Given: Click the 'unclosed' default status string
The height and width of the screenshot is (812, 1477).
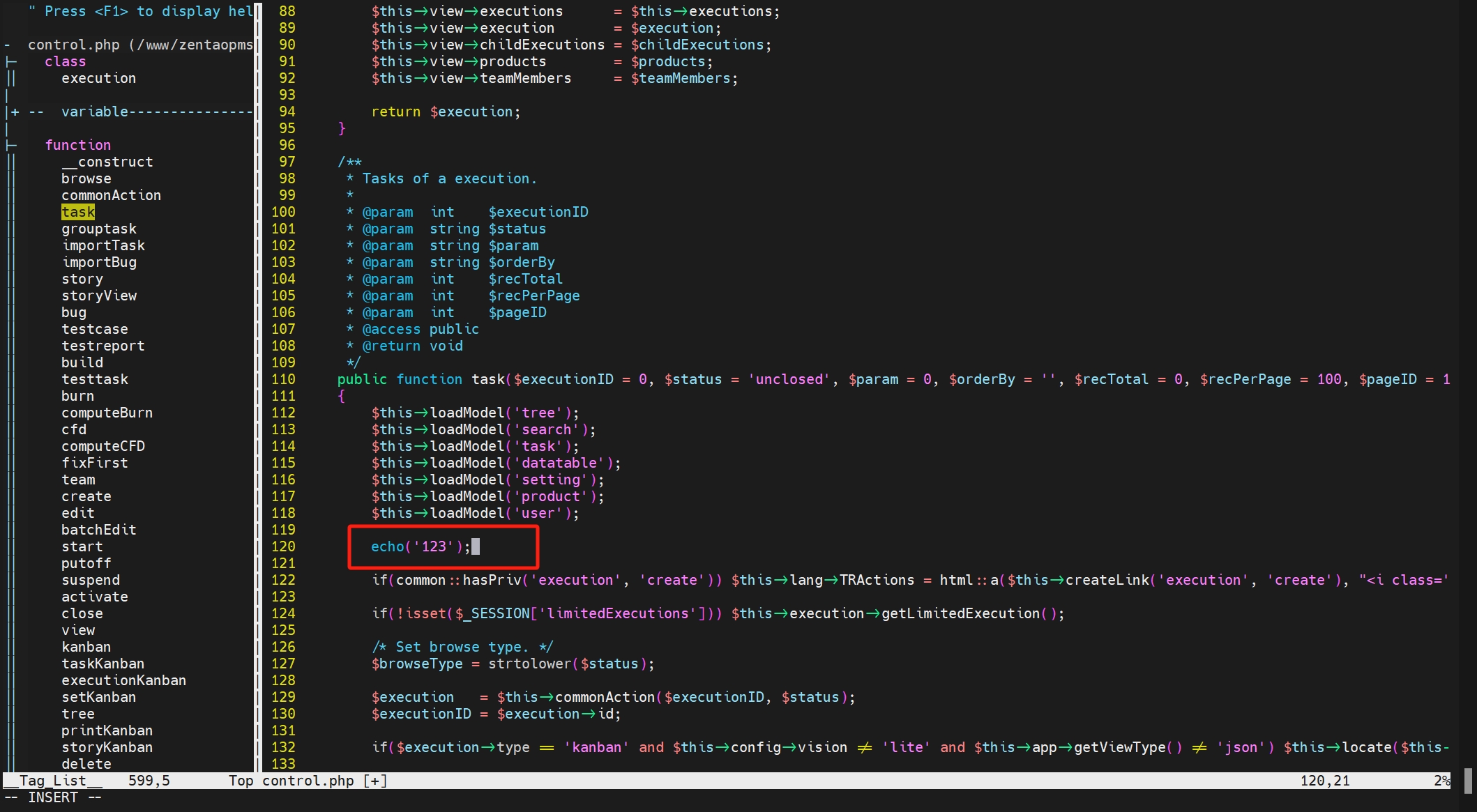Looking at the screenshot, I should pos(789,379).
